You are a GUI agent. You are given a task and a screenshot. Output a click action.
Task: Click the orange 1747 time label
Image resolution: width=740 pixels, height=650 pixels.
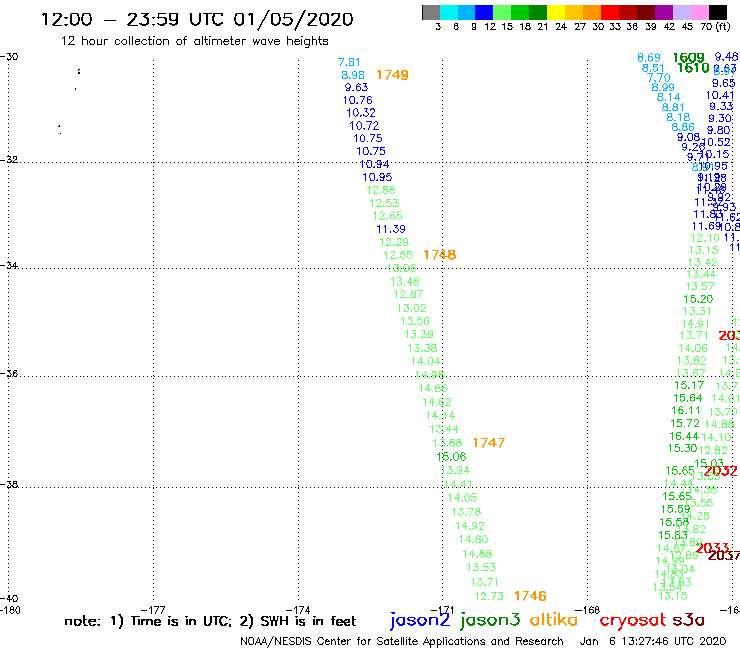(x=488, y=443)
